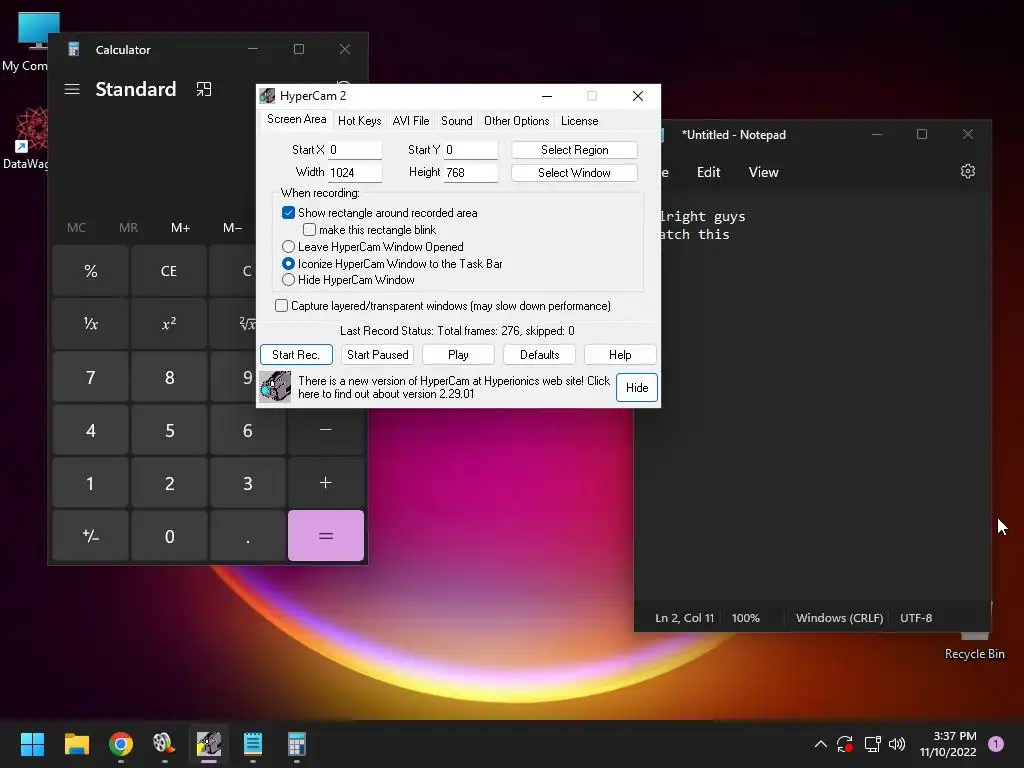Switch to Calculator via taskbar icon
Image resolution: width=1024 pixels, height=768 pixels.
click(x=296, y=744)
